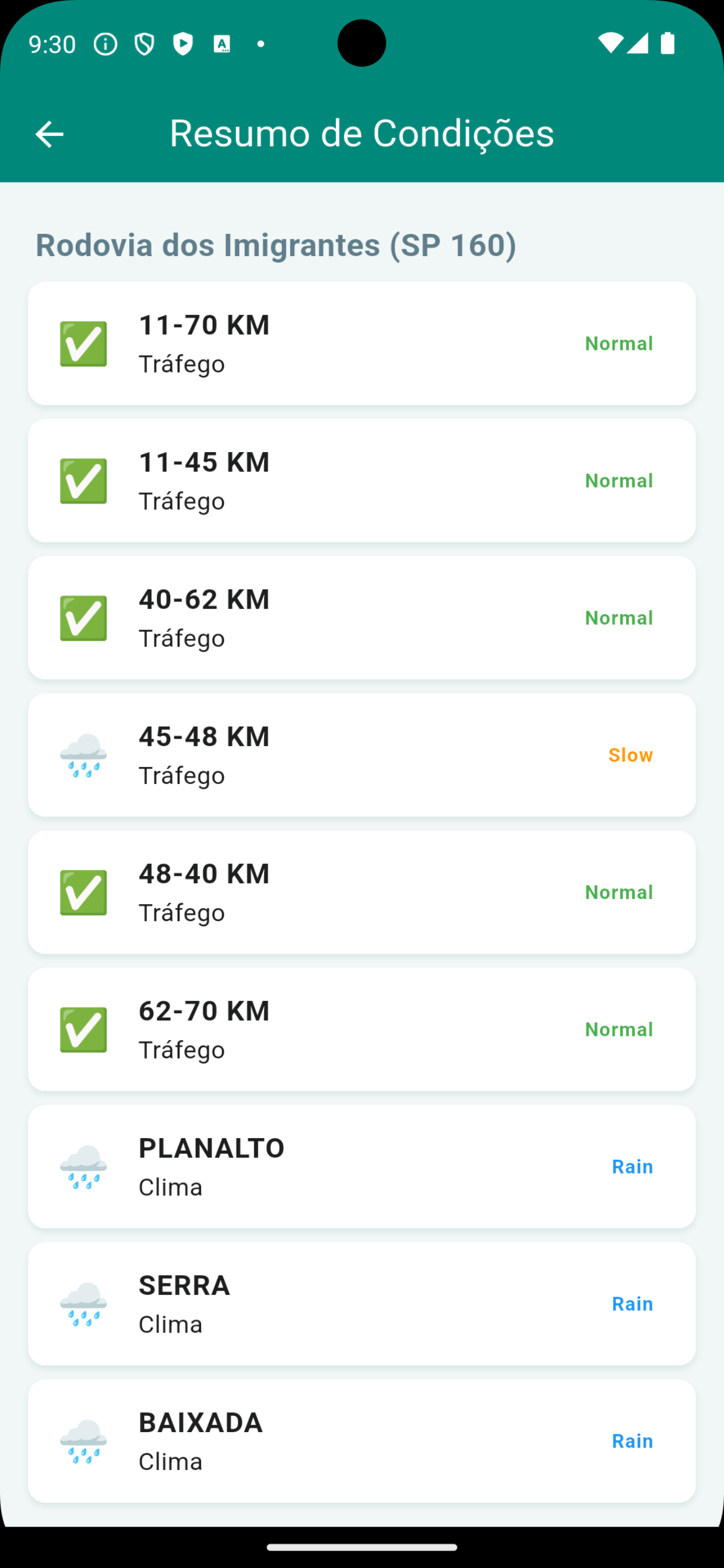Tap the back arrow in header
The width and height of the screenshot is (724, 1568).
tap(50, 134)
